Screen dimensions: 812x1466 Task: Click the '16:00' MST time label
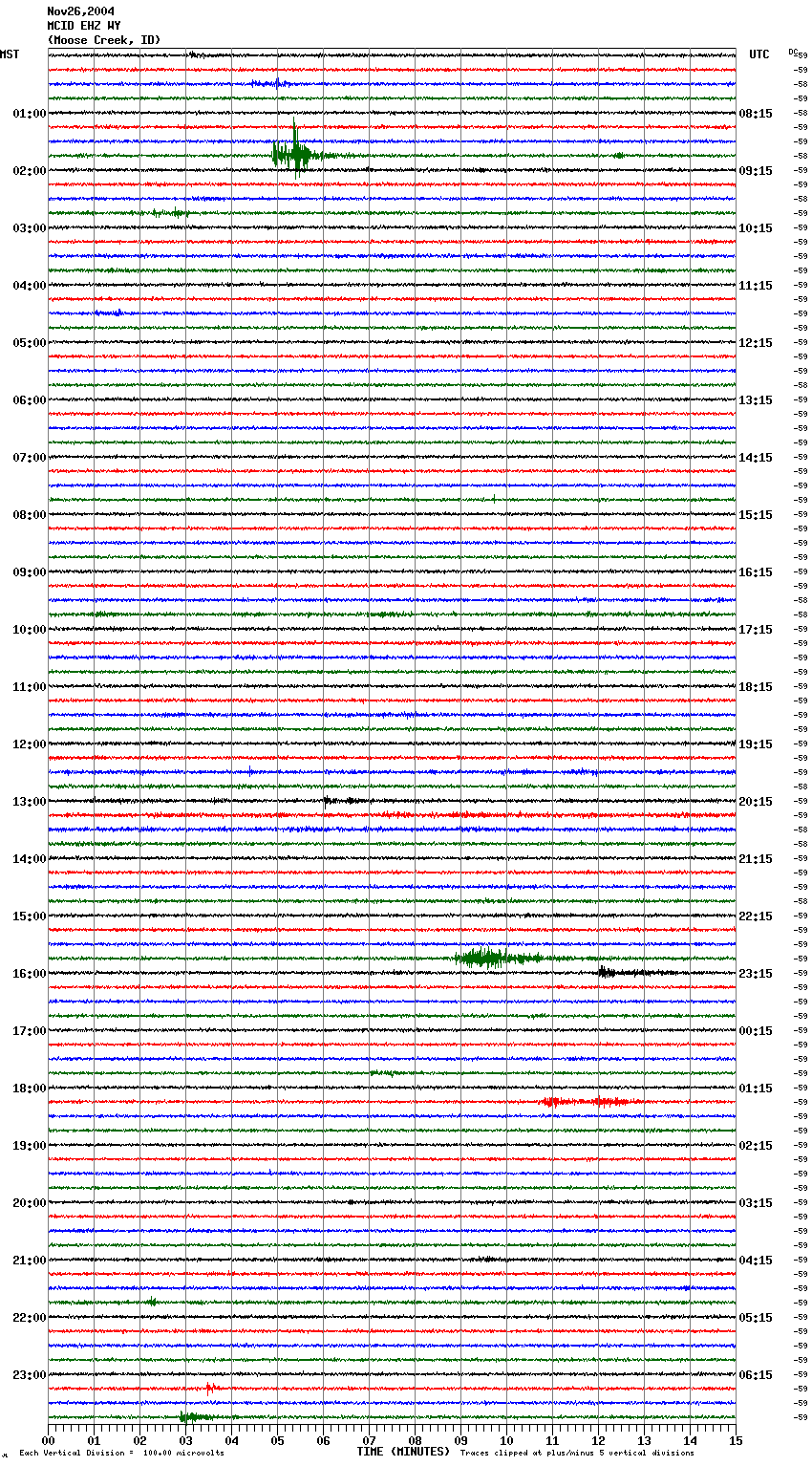click(30, 974)
